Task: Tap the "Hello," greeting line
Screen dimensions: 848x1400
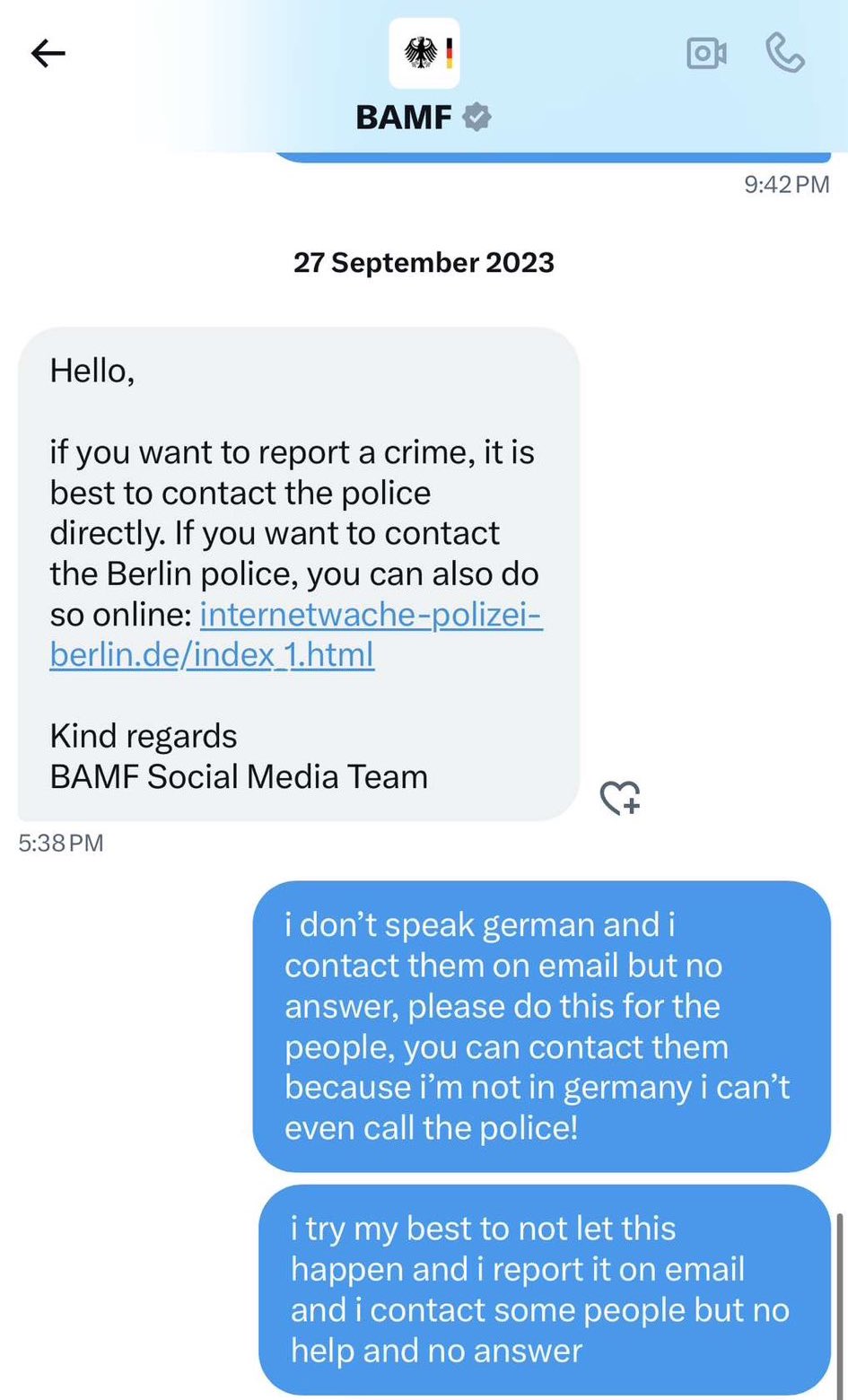Action: (92, 371)
